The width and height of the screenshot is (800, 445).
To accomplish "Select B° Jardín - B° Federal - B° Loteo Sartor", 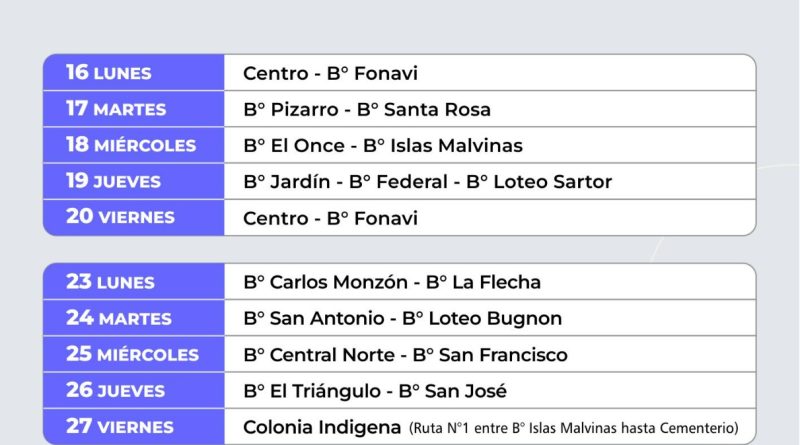I will (427, 181).
